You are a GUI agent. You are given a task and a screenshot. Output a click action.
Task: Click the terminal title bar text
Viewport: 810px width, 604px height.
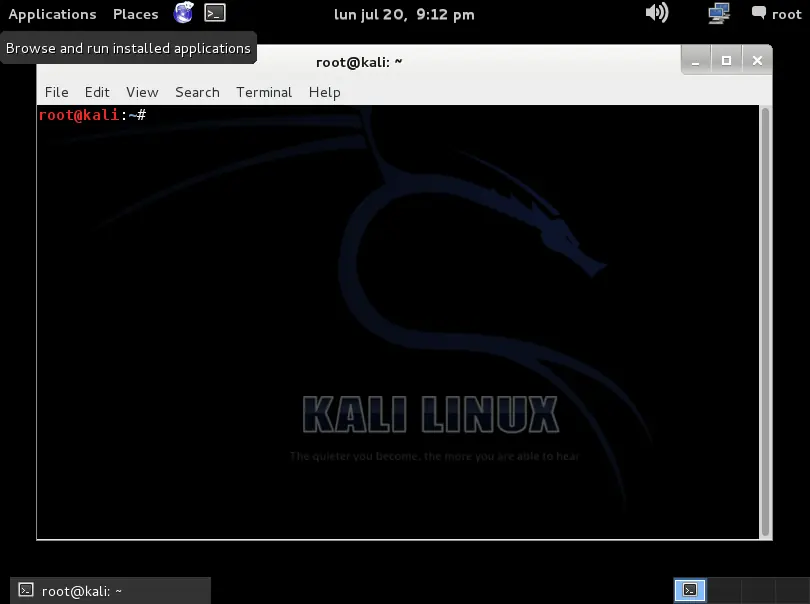359,62
